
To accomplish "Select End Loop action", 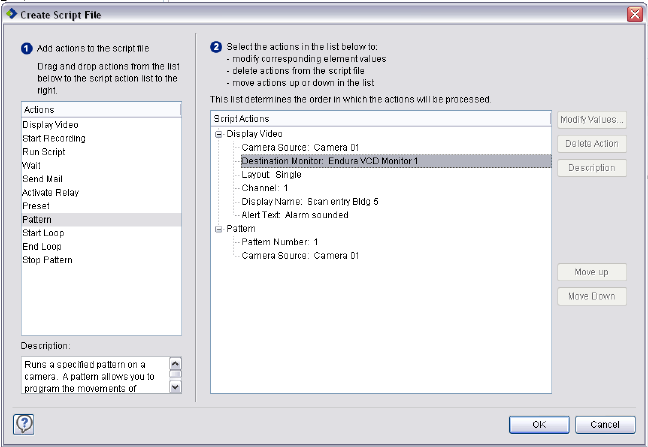I will pyautogui.click(x=101, y=247).
